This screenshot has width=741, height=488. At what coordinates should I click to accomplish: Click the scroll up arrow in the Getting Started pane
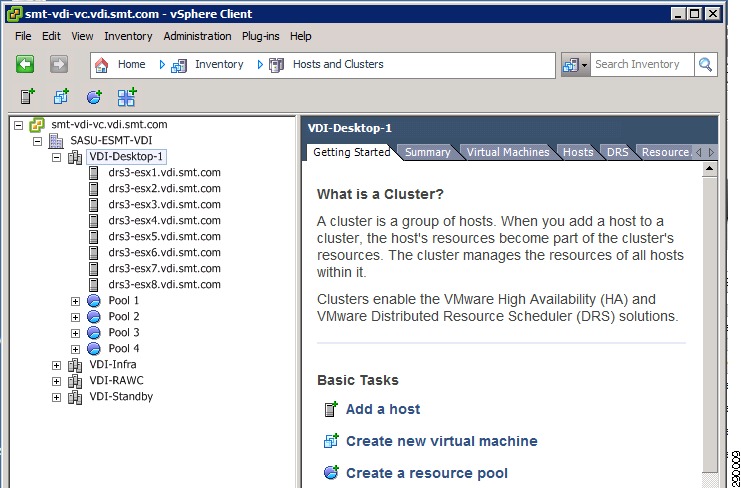[709, 169]
